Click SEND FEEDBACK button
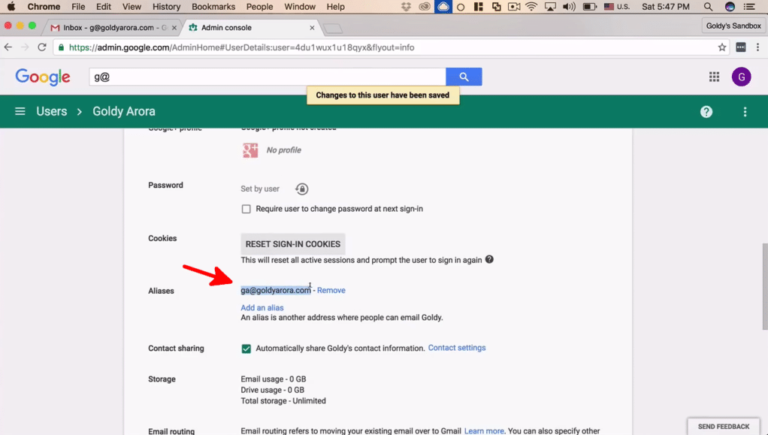This screenshot has height=435, width=768. (723, 426)
